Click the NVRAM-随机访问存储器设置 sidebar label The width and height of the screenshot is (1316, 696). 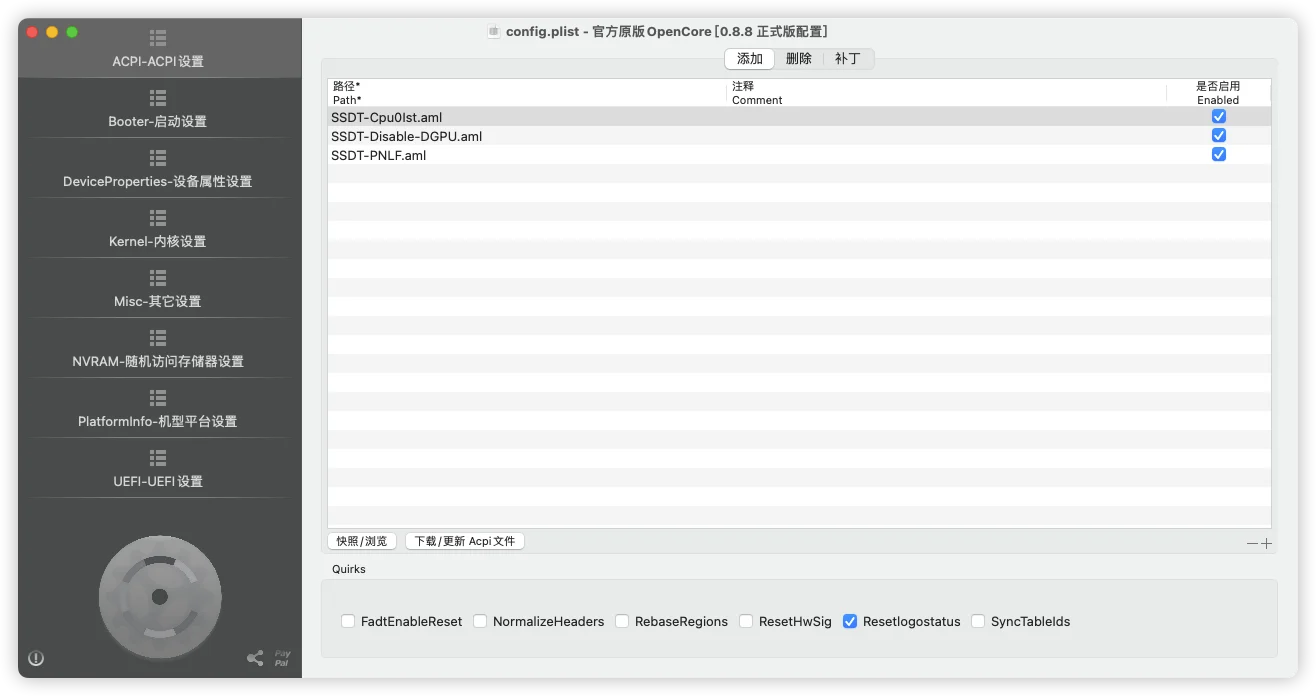point(158,361)
